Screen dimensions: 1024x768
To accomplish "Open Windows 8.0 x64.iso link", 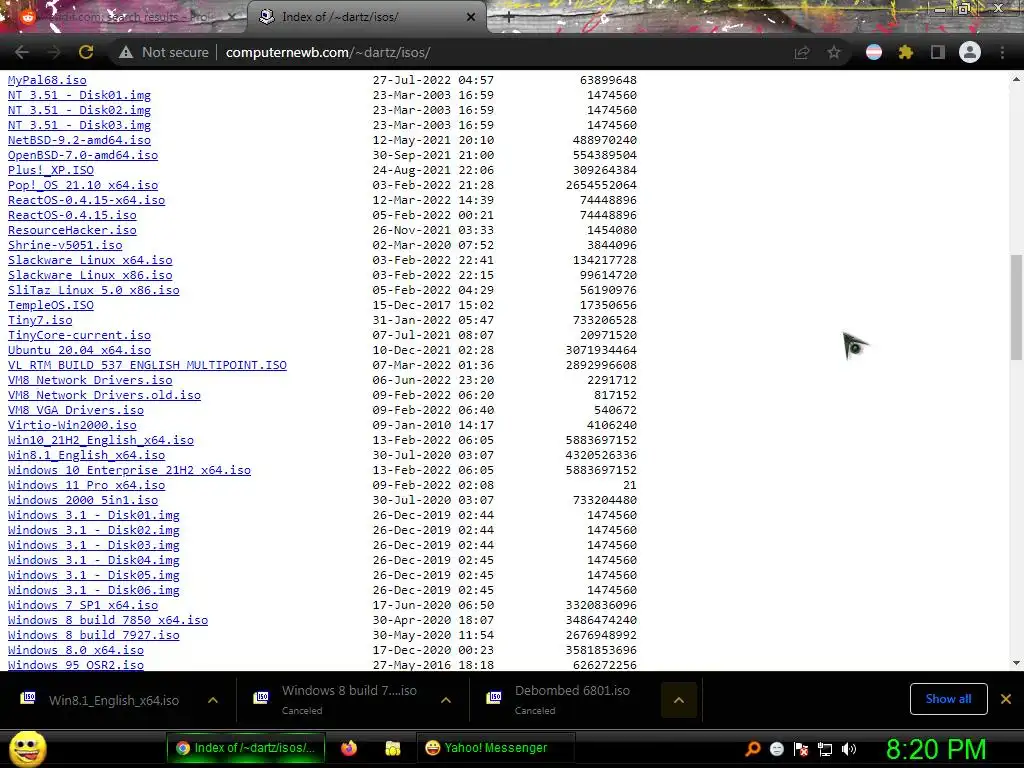I will [76, 651].
